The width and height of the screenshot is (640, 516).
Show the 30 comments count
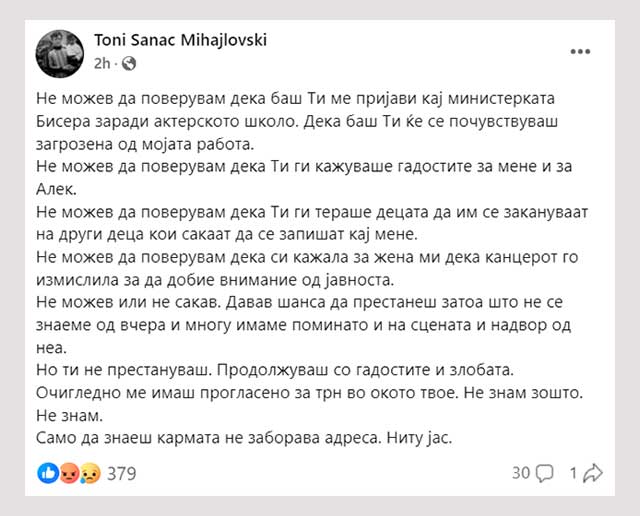[x=520, y=473]
